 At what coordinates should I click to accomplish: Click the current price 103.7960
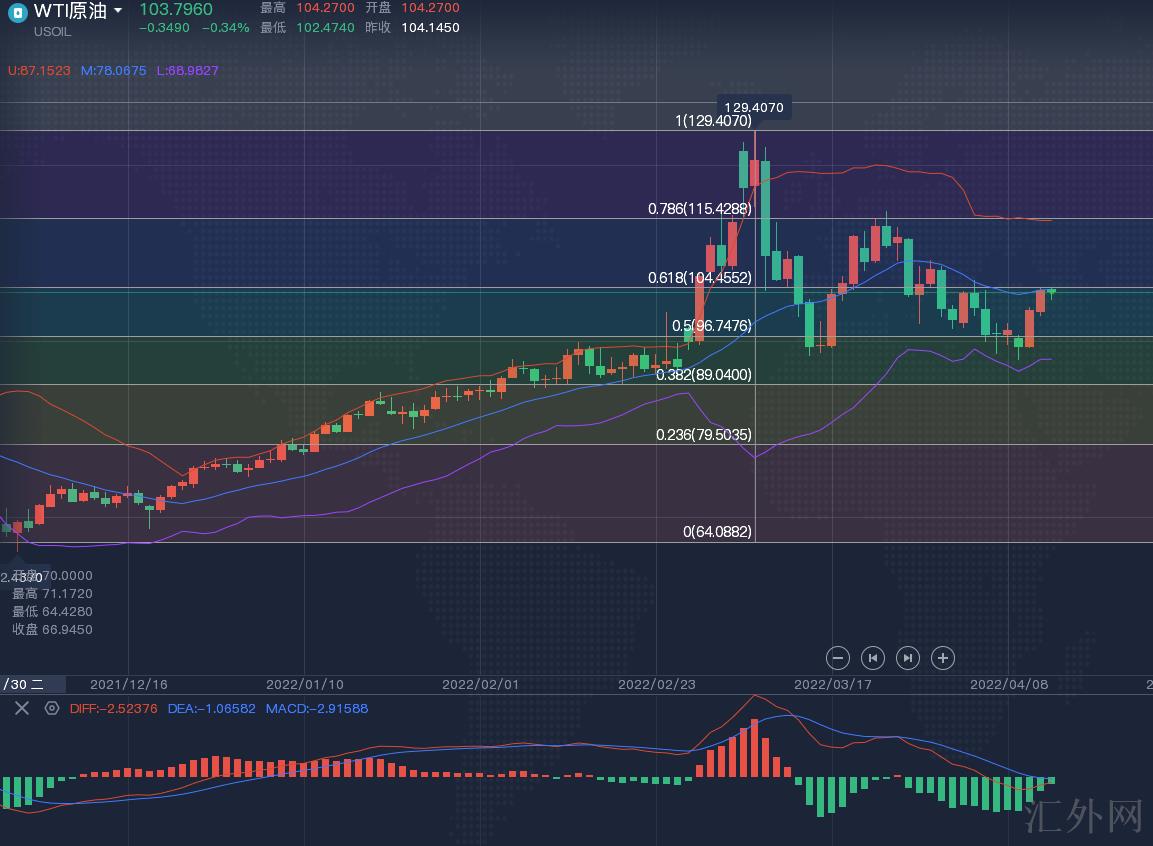176,10
